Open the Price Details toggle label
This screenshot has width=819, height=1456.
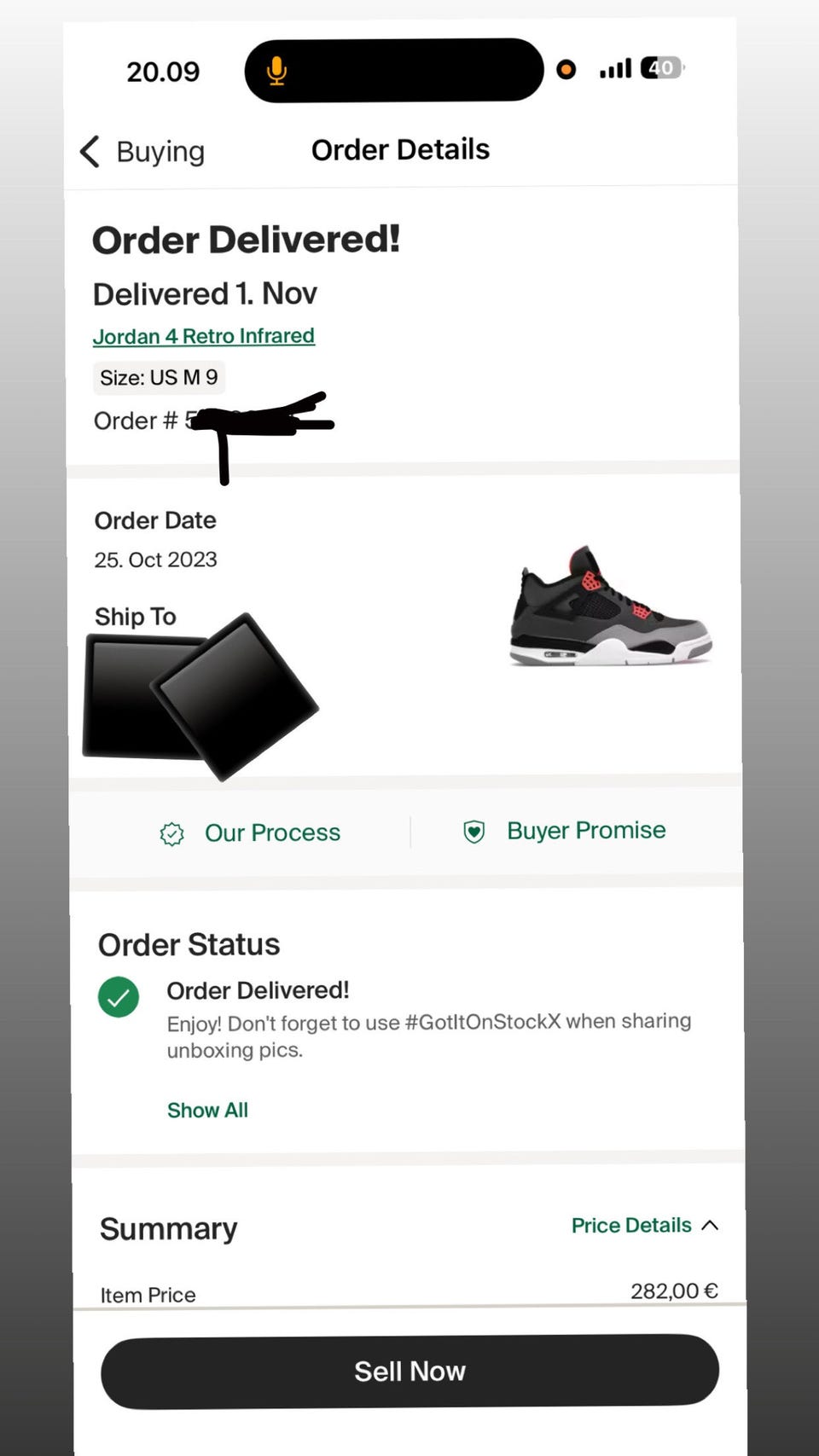pos(631,1225)
